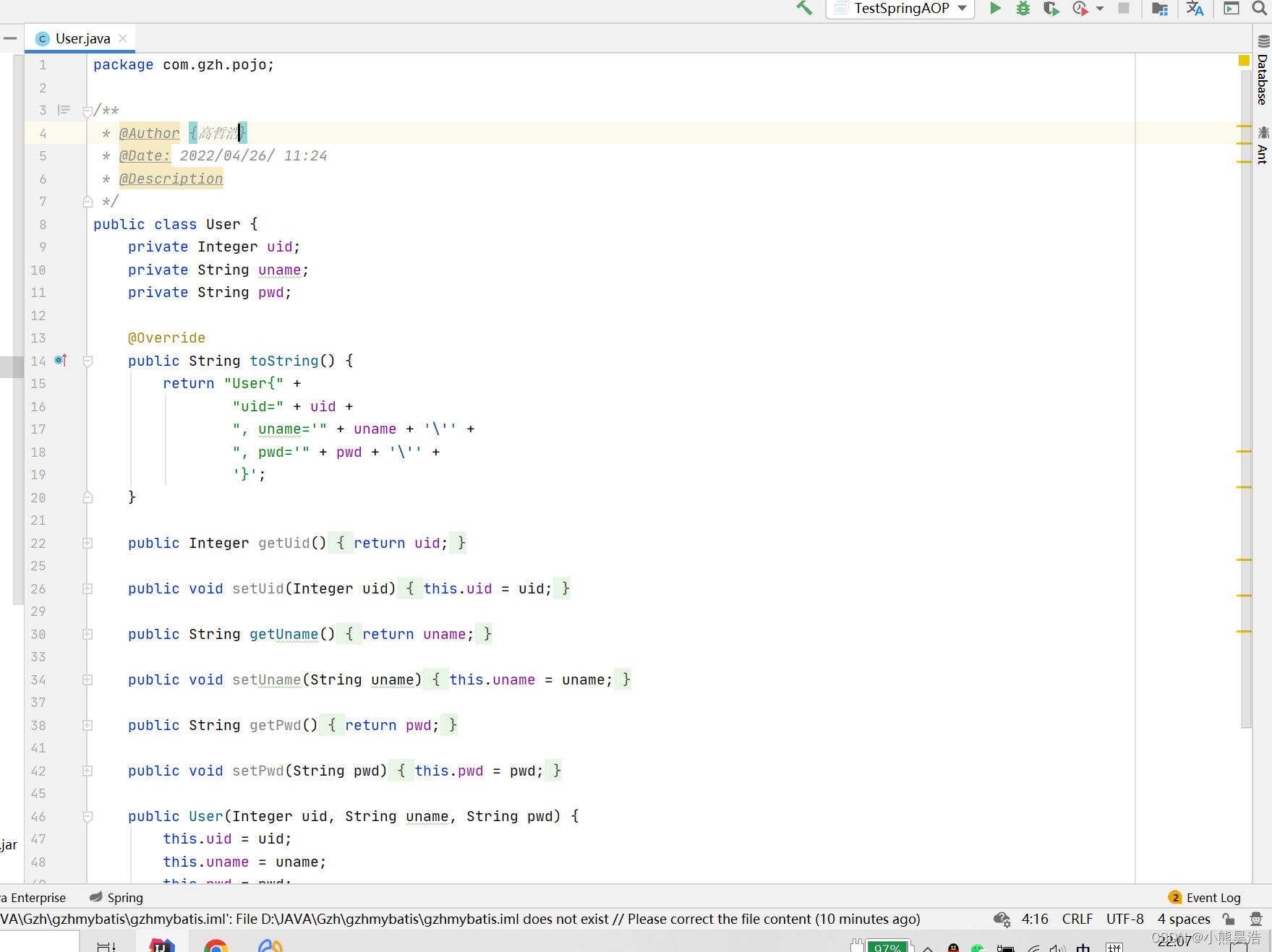
Task: Click the Task View taskbar icon
Action: 106,946
